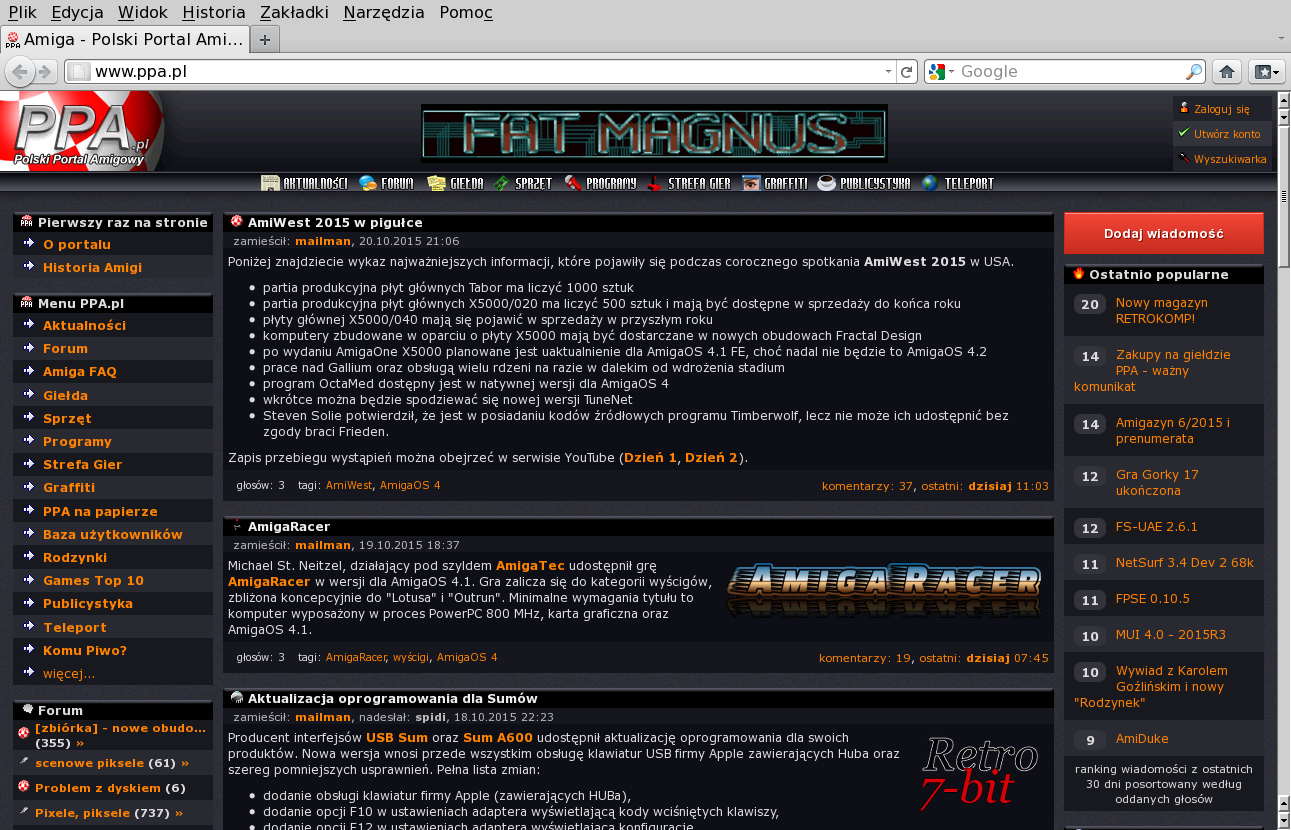Open the Plik menu
The width and height of the screenshot is (1291, 830).
point(22,13)
